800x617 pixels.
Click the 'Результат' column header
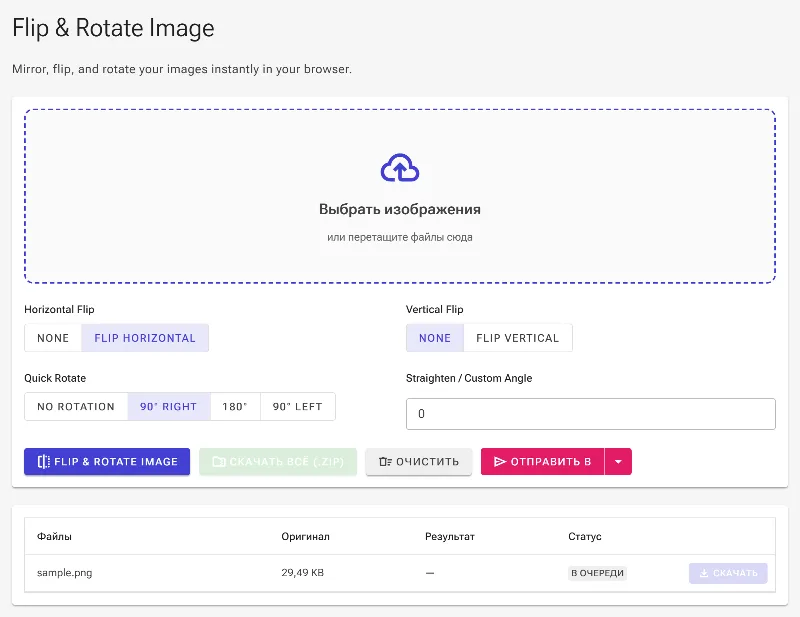tap(449, 536)
